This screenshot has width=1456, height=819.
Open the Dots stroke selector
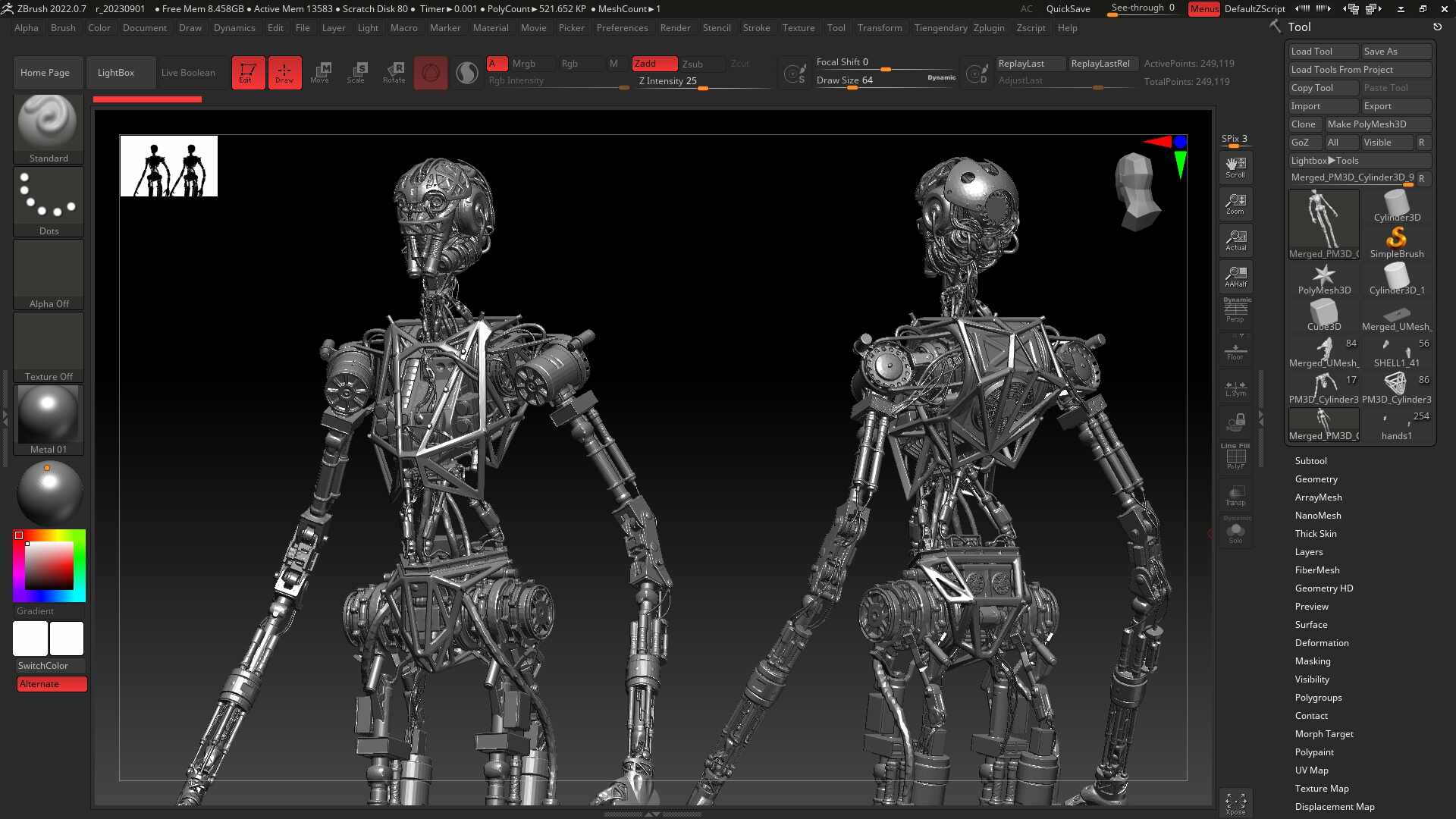pos(49,202)
